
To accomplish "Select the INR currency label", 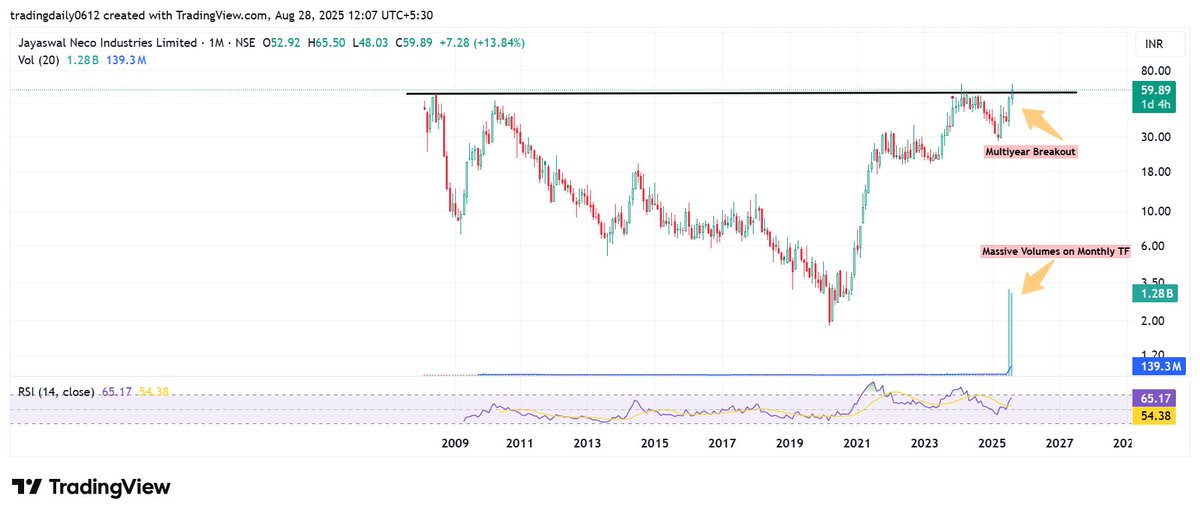I will click(1156, 46).
